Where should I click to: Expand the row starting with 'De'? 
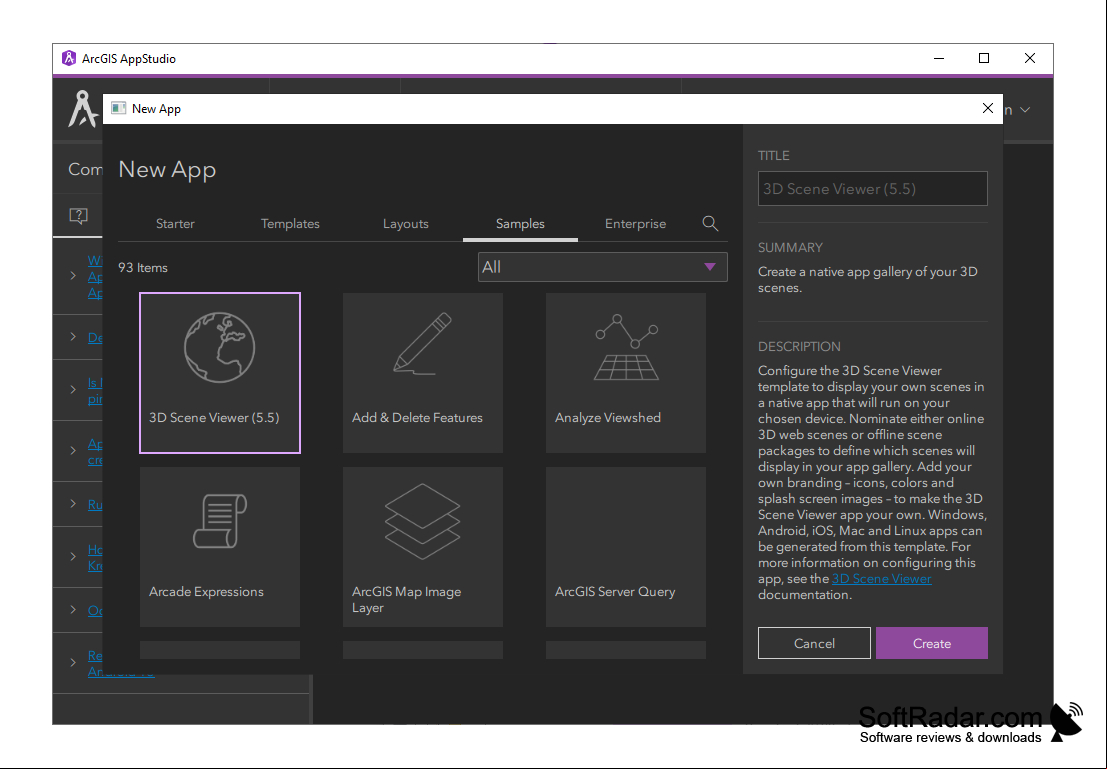(x=73, y=337)
